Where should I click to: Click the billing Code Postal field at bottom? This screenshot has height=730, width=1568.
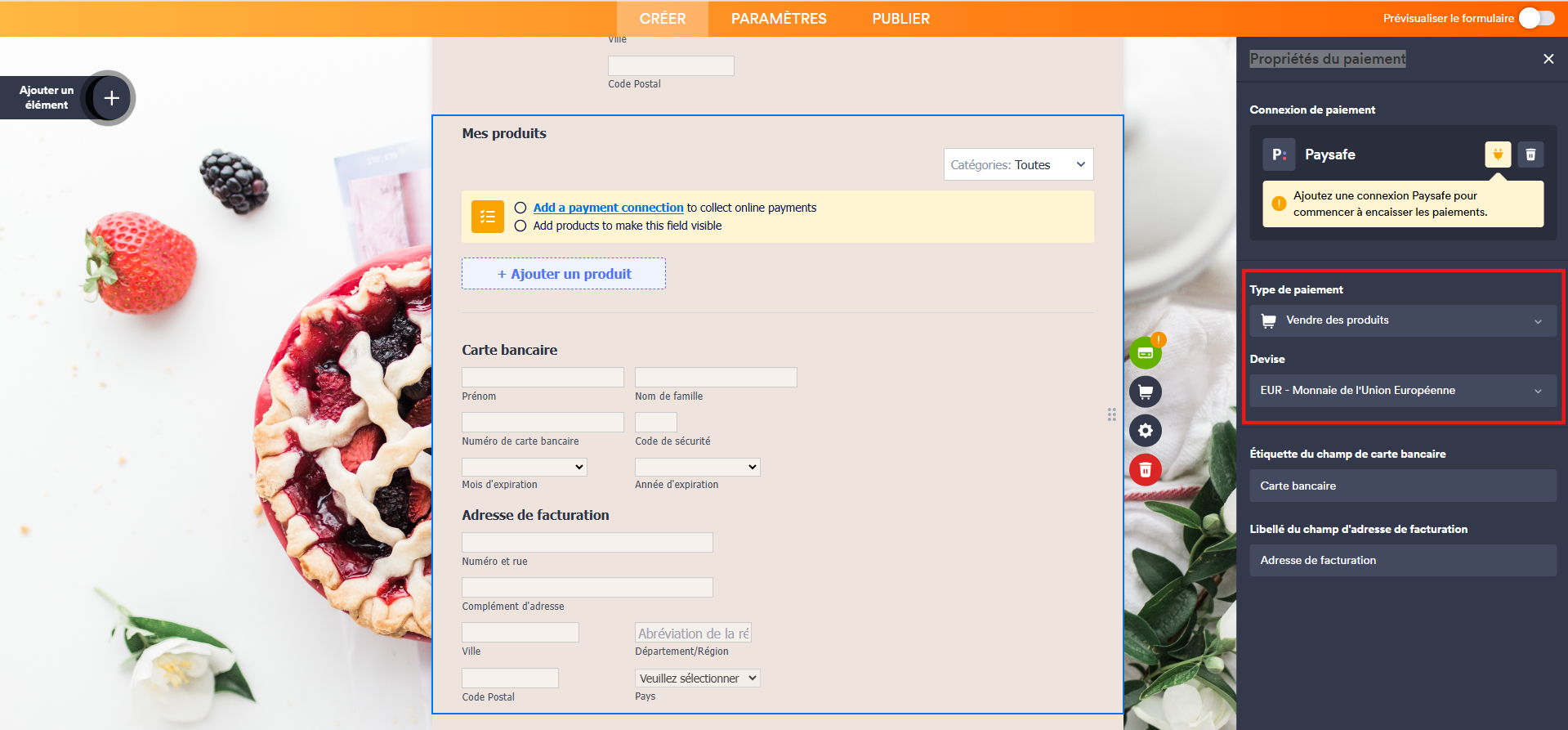510,678
